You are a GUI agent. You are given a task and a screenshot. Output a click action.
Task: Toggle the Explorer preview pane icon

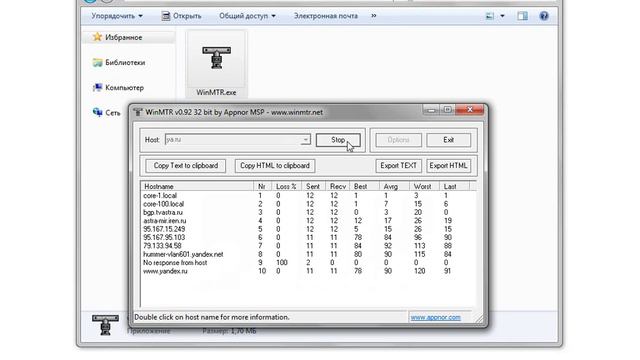pos(522,16)
